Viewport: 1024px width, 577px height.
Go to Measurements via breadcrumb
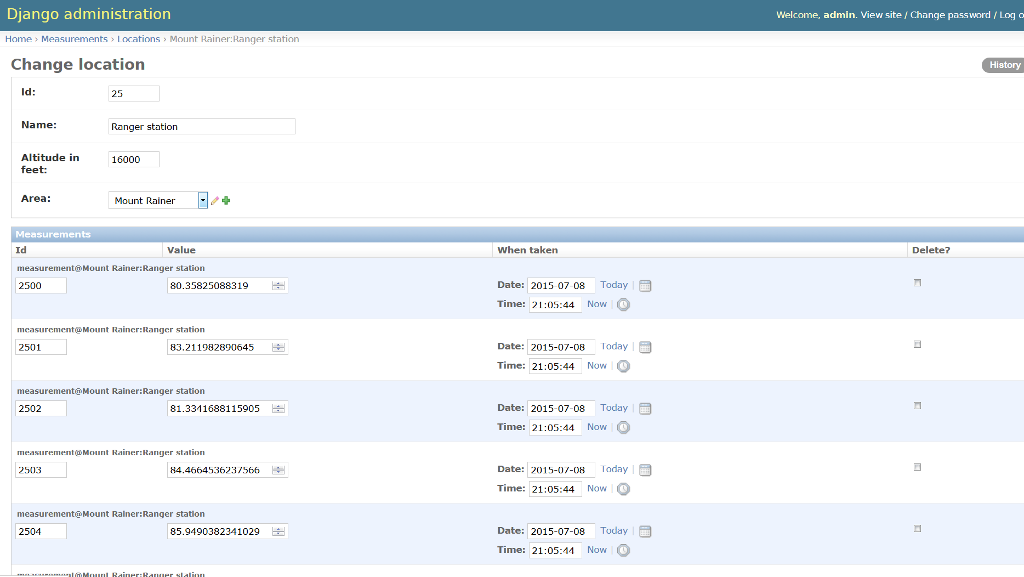click(x=75, y=38)
